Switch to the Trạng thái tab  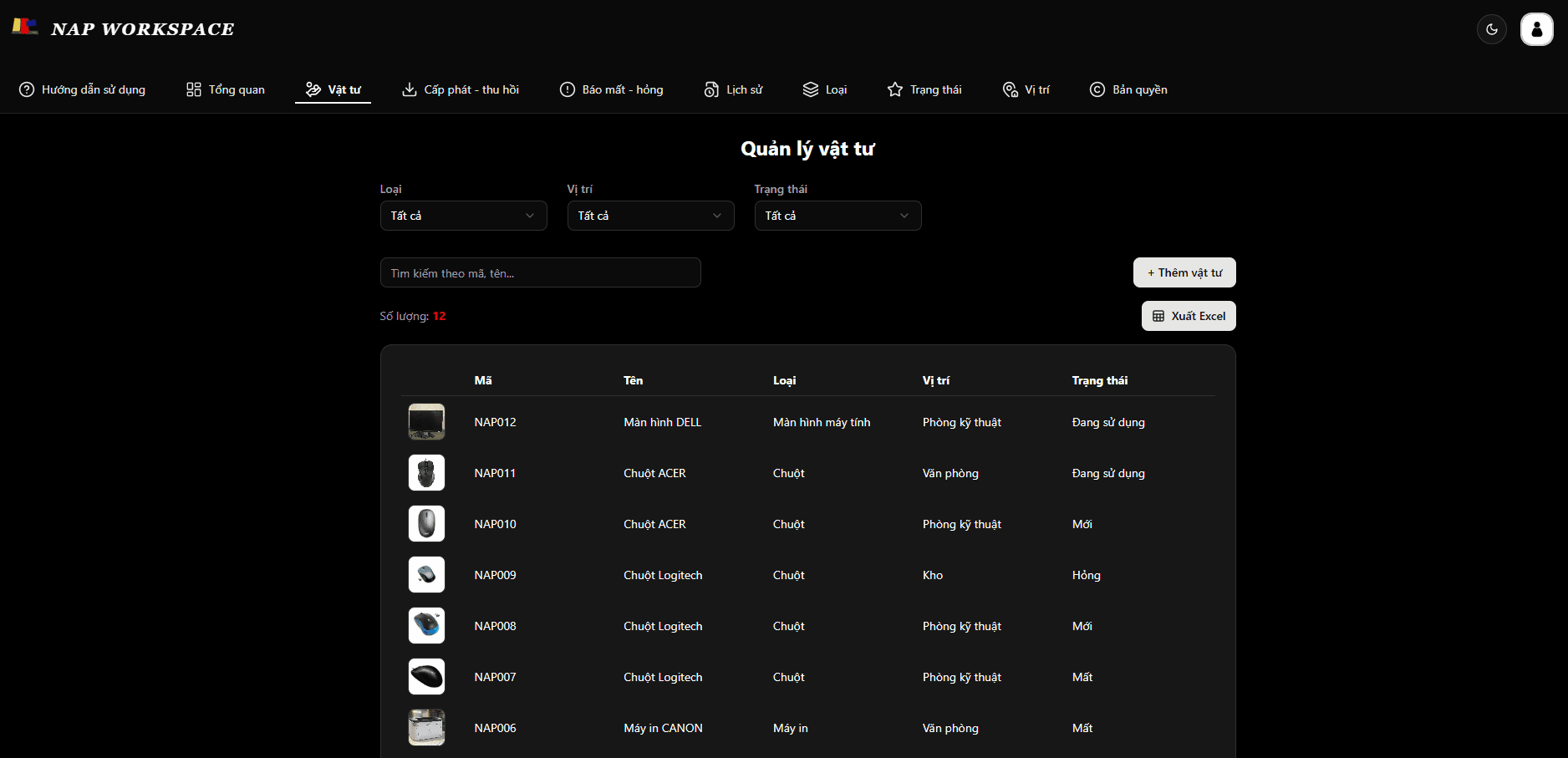924,89
